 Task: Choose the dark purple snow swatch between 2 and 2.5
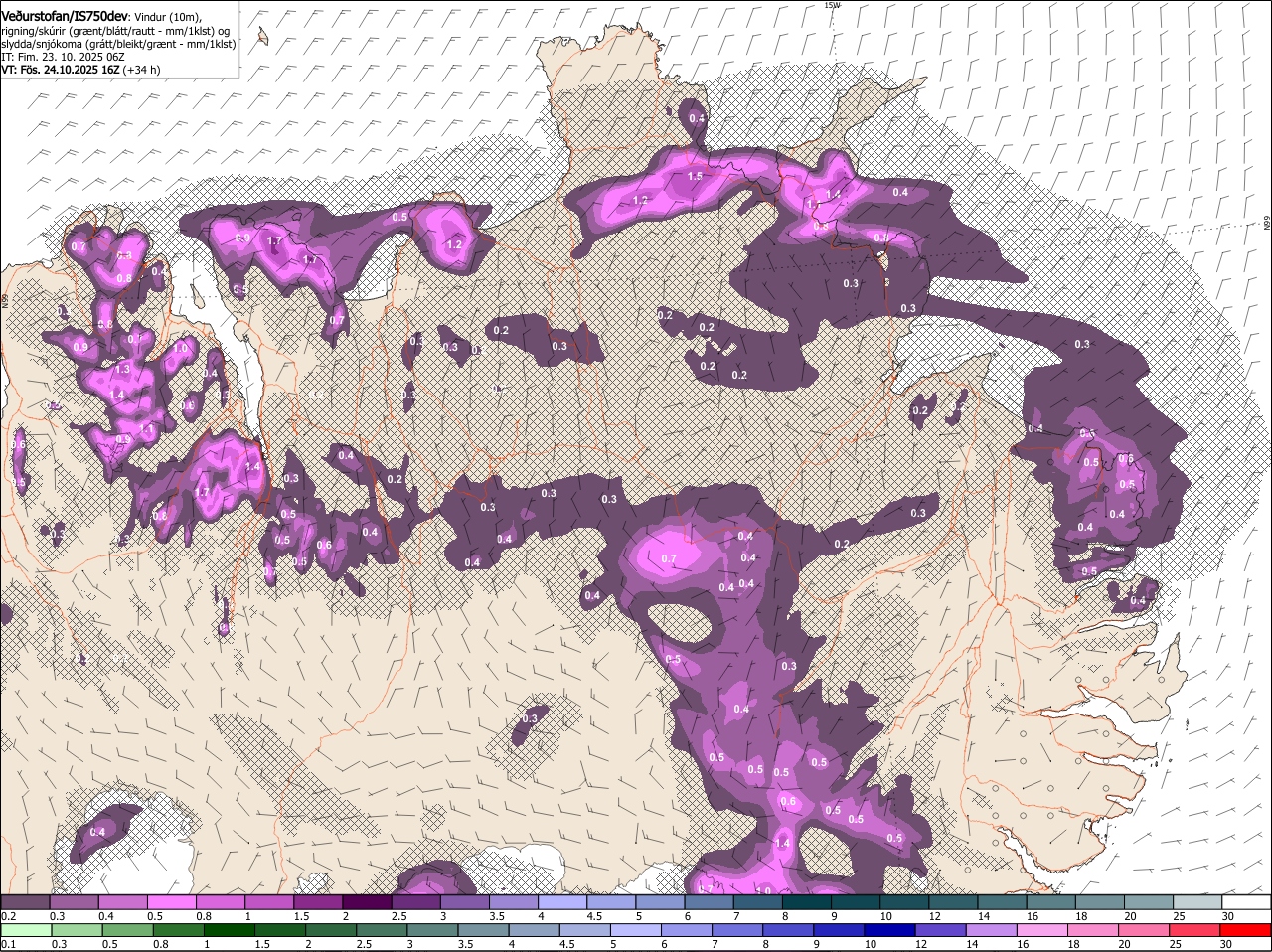[367, 902]
